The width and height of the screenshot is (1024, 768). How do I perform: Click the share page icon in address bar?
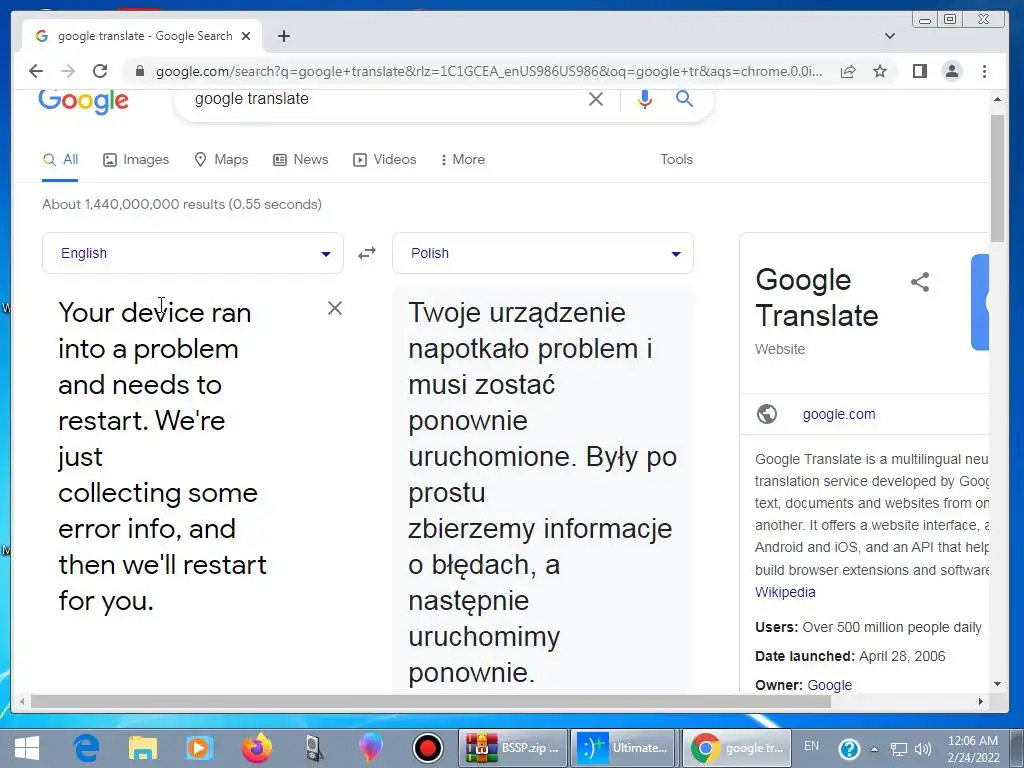(848, 71)
